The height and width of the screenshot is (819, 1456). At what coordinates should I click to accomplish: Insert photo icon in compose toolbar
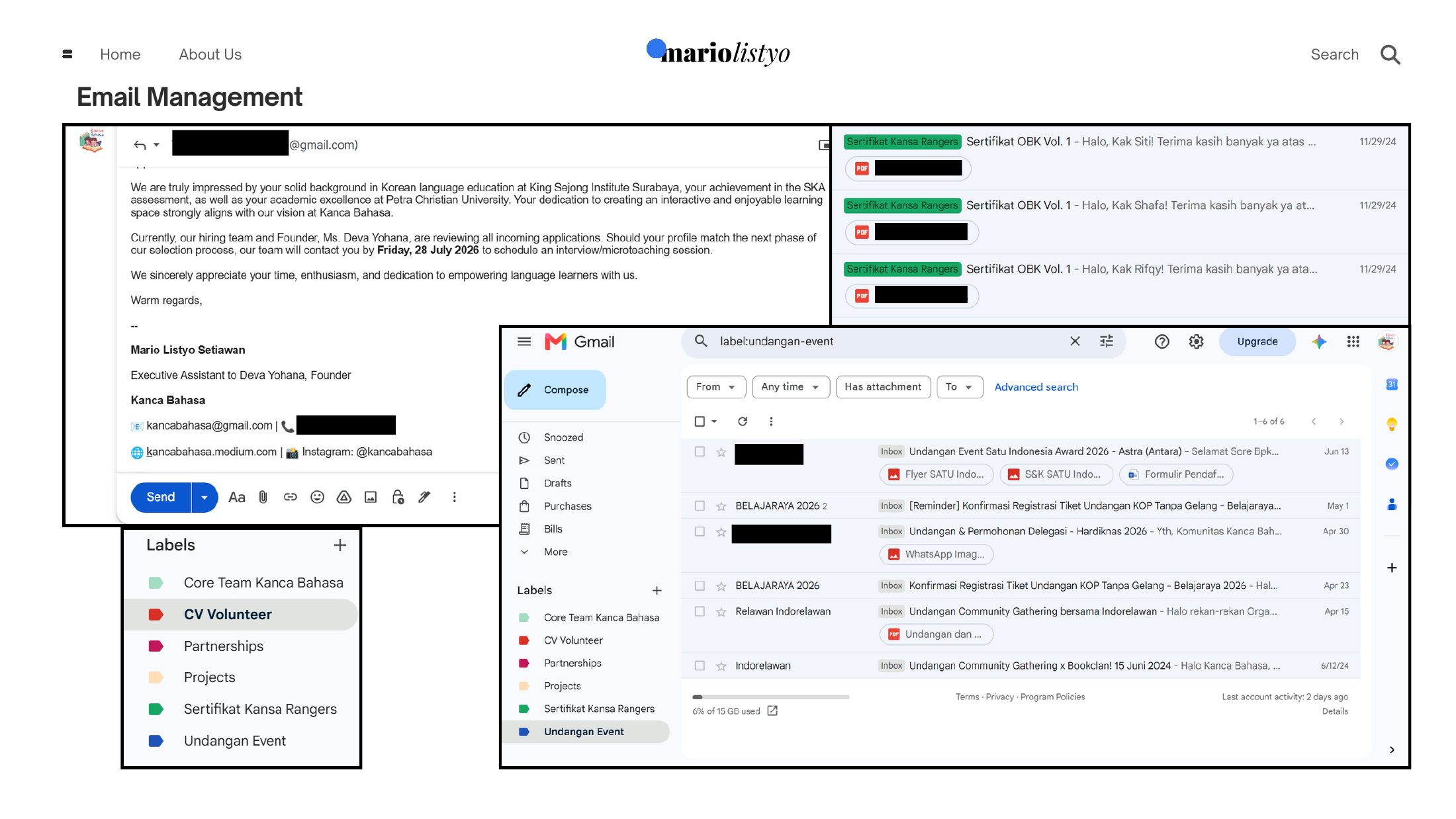click(371, 497)
